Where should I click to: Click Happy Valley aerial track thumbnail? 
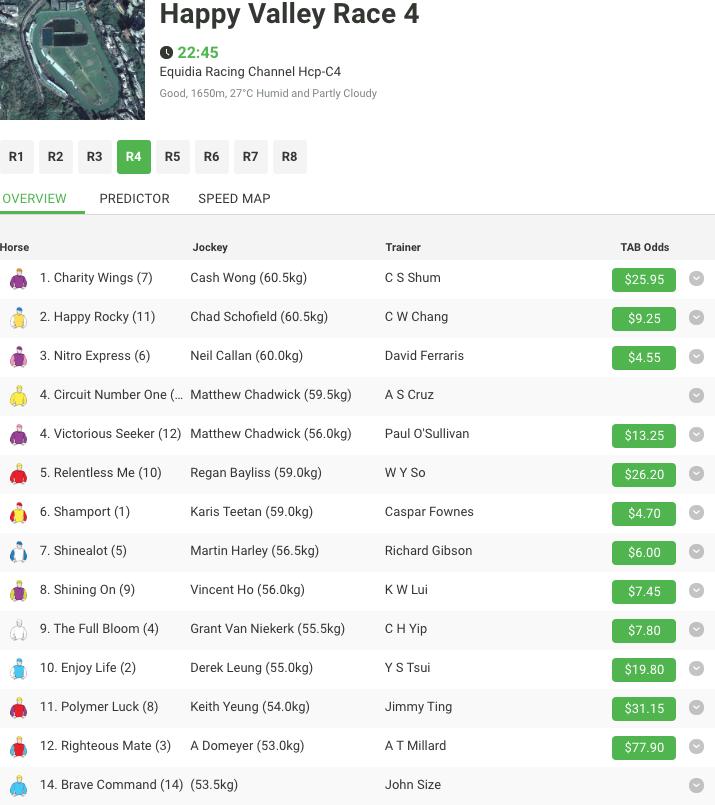[72, 58]
